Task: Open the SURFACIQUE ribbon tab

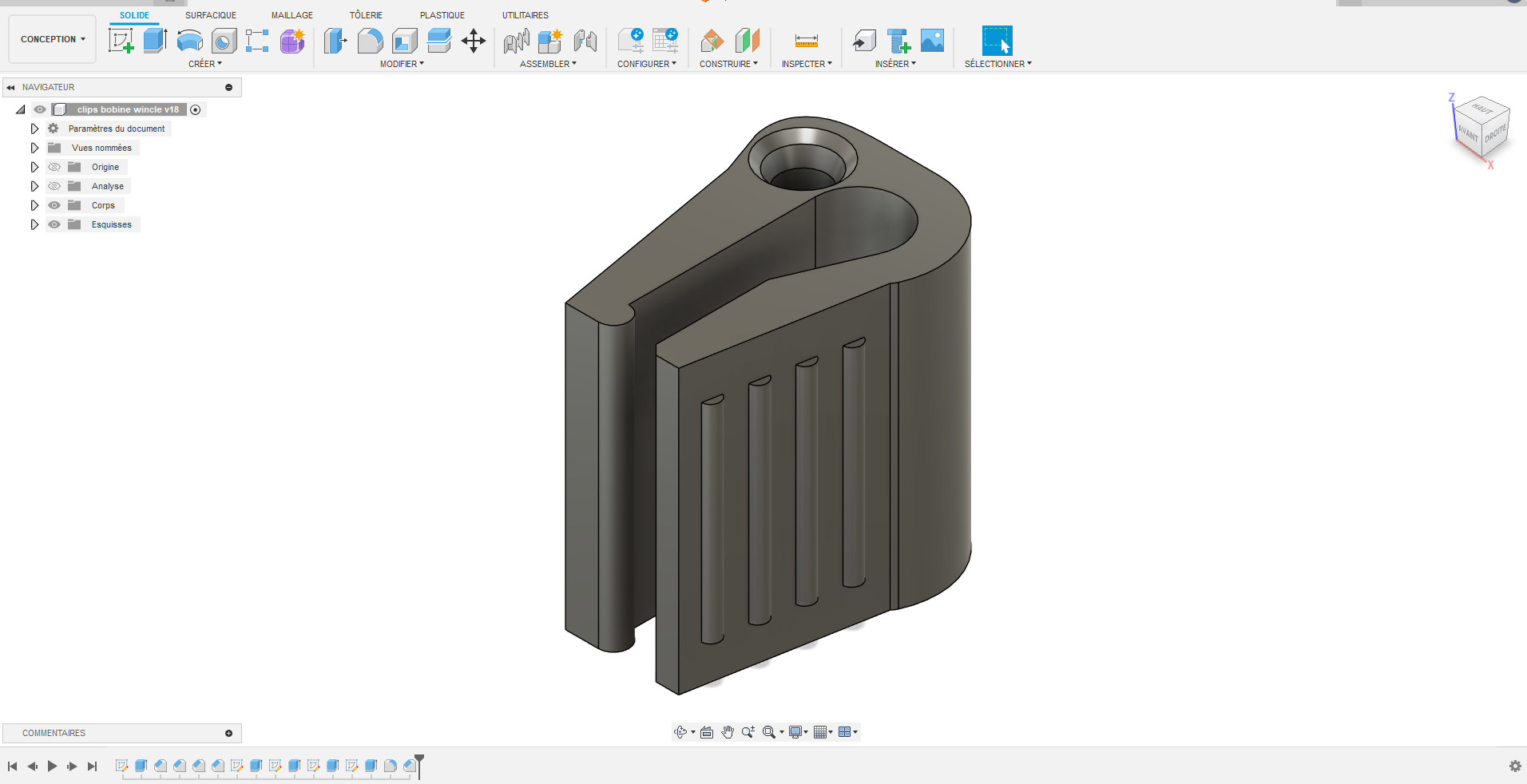Action: [x=210, y=14]
